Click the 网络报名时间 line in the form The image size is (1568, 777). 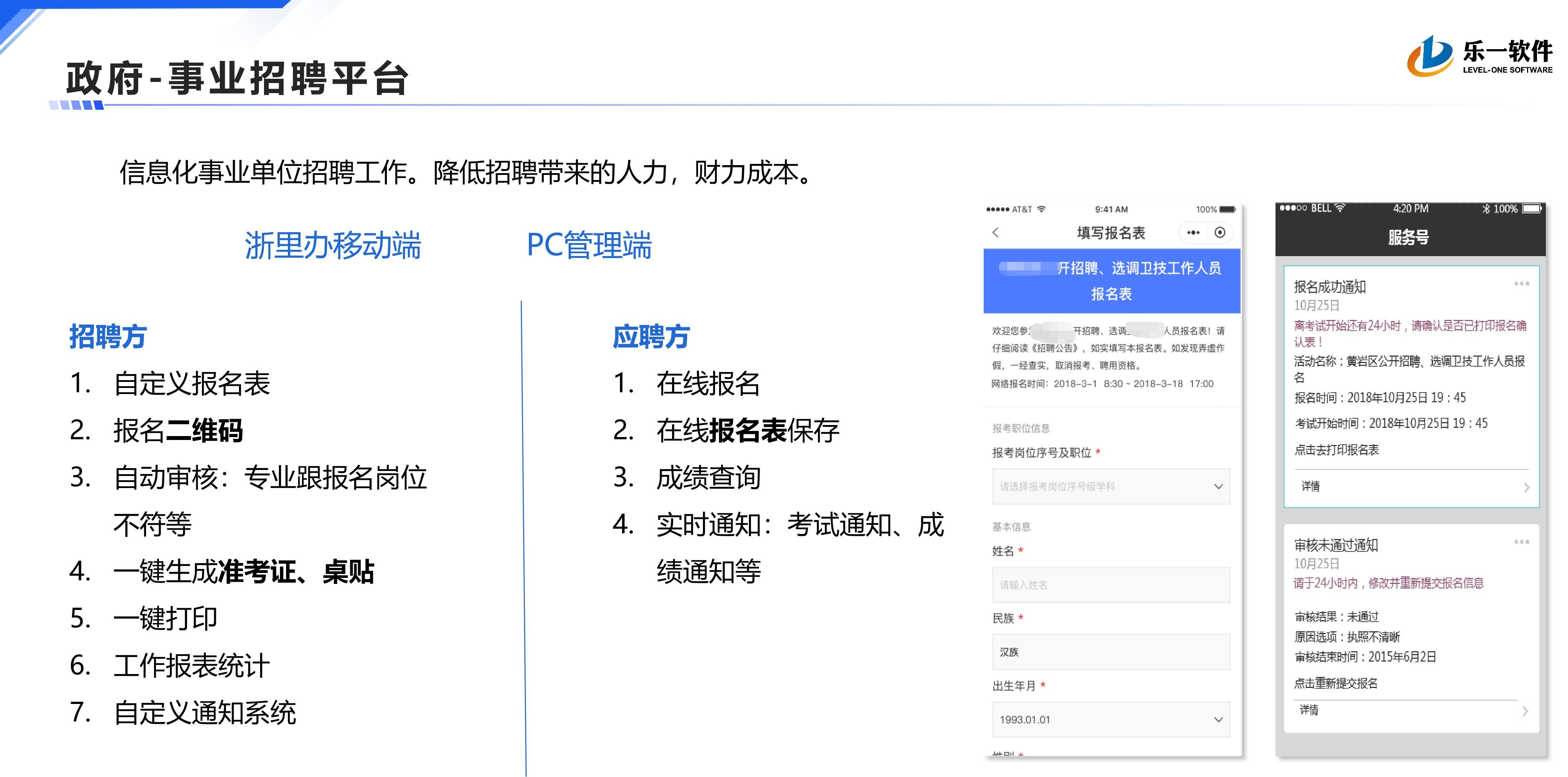pyautogui.click(x=1102, y=384)
